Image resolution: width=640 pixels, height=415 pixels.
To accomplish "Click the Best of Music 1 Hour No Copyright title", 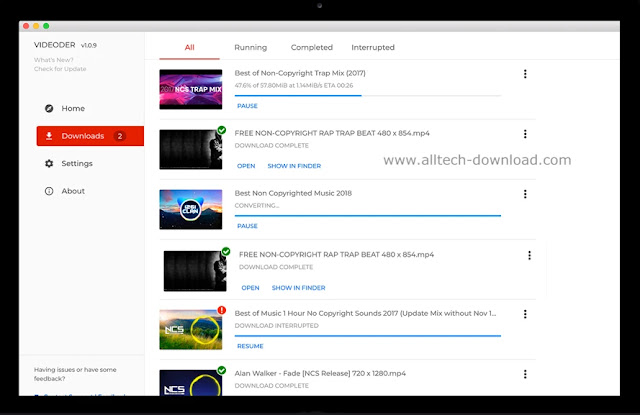I will [x=365, y=313].
